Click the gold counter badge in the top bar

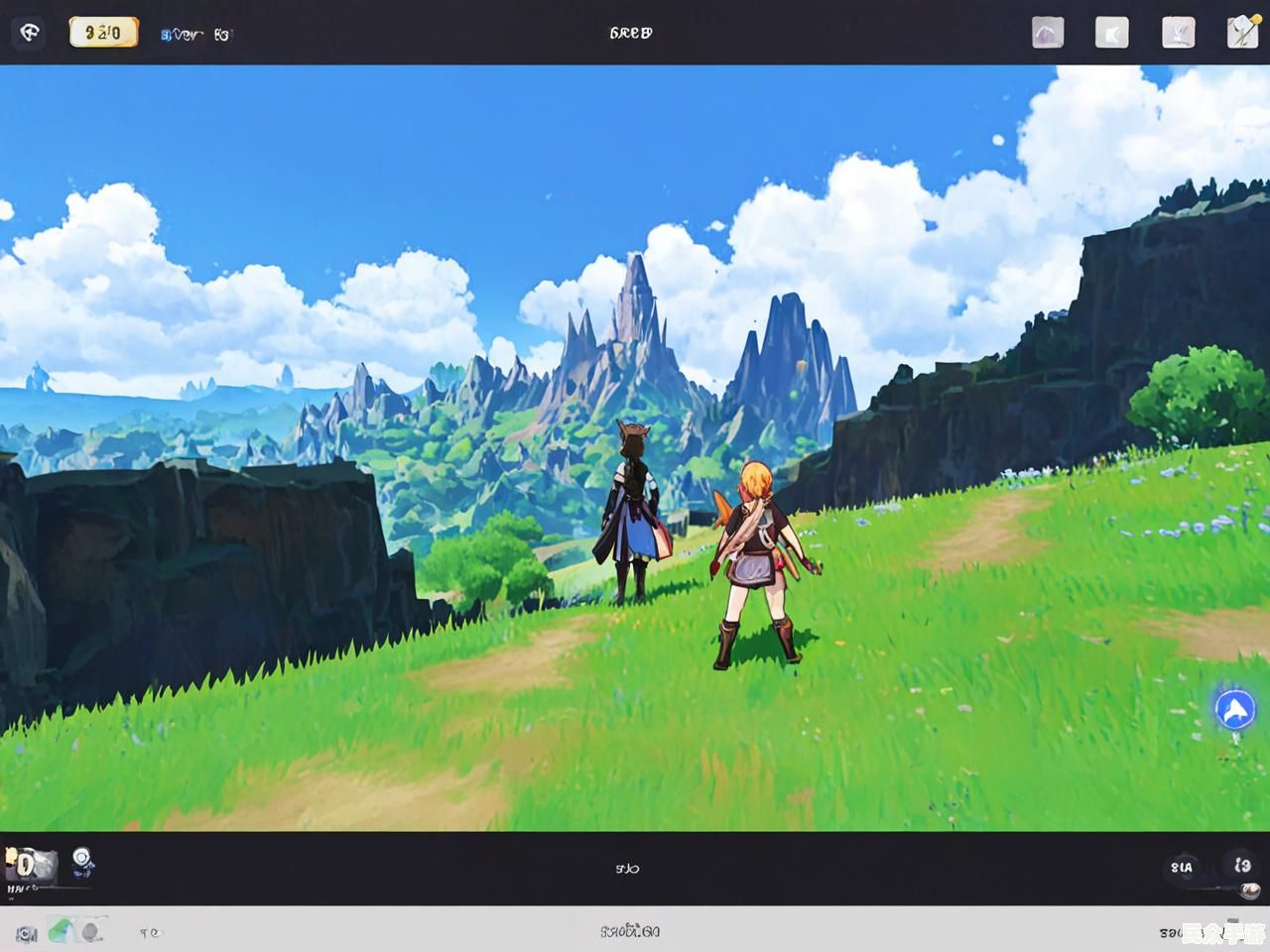[103, 33]
